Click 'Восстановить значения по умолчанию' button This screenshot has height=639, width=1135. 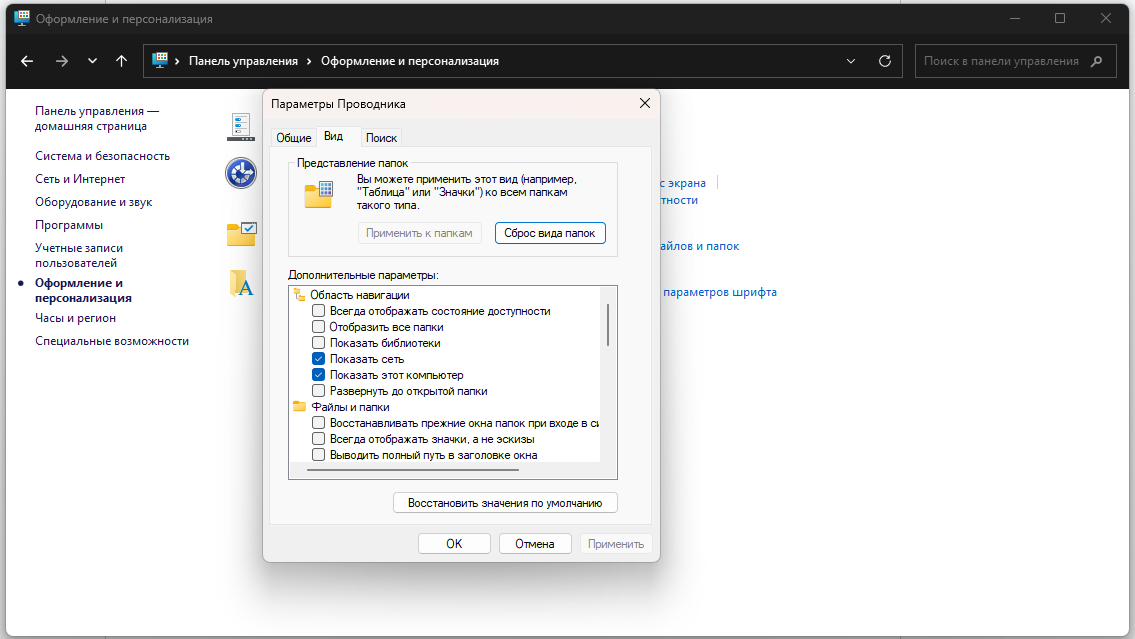pos(505,503)
